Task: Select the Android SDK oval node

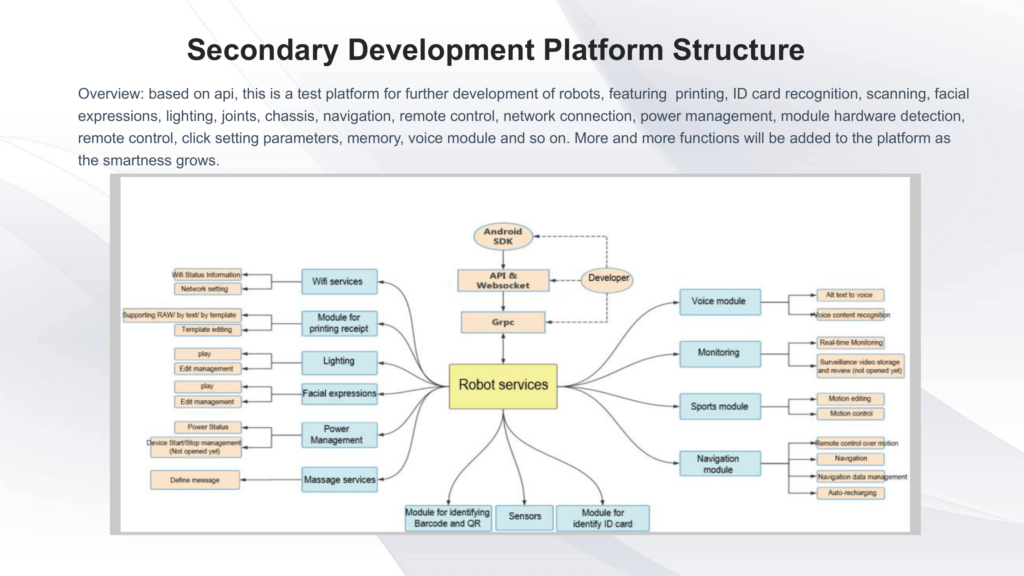Action: (503, 237)
